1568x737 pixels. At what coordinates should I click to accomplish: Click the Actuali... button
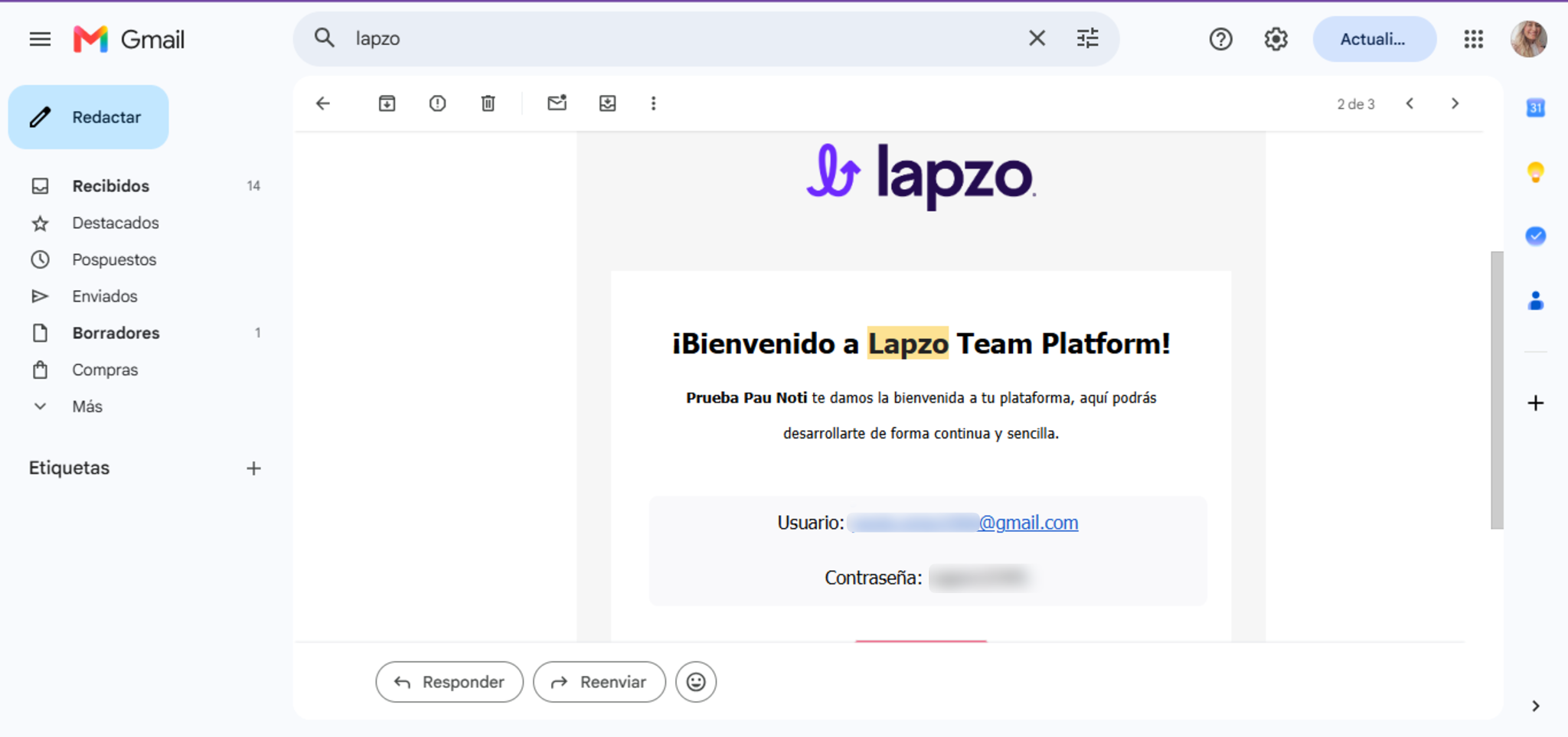pyautogui.click(x=1374, y=39)
